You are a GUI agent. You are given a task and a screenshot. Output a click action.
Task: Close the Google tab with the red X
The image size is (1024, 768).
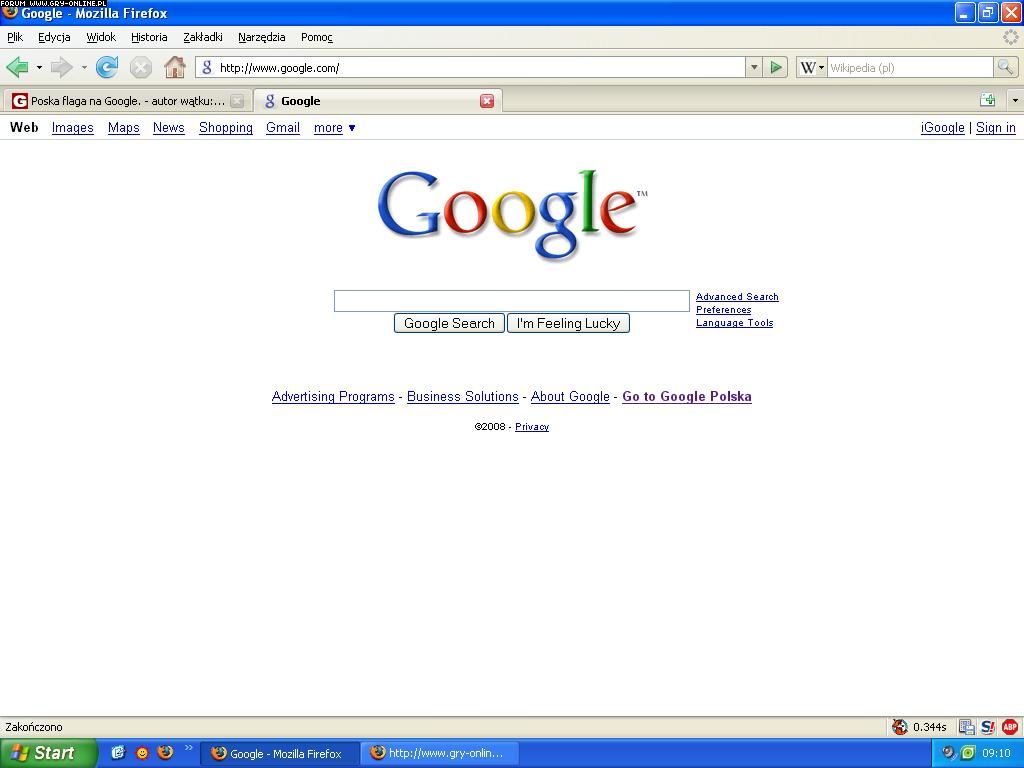487,101
